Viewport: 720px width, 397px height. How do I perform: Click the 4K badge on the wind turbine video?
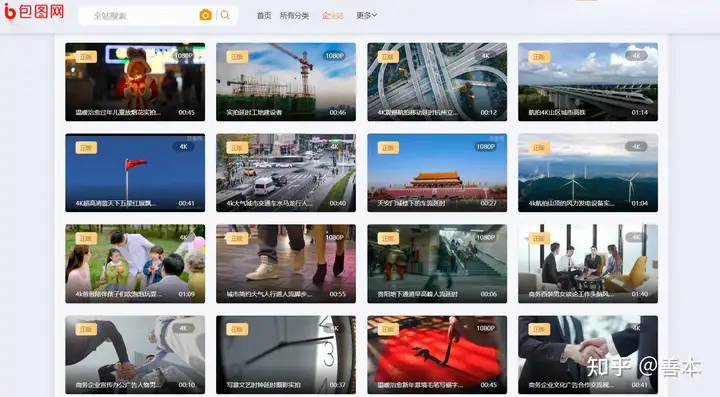636,146
